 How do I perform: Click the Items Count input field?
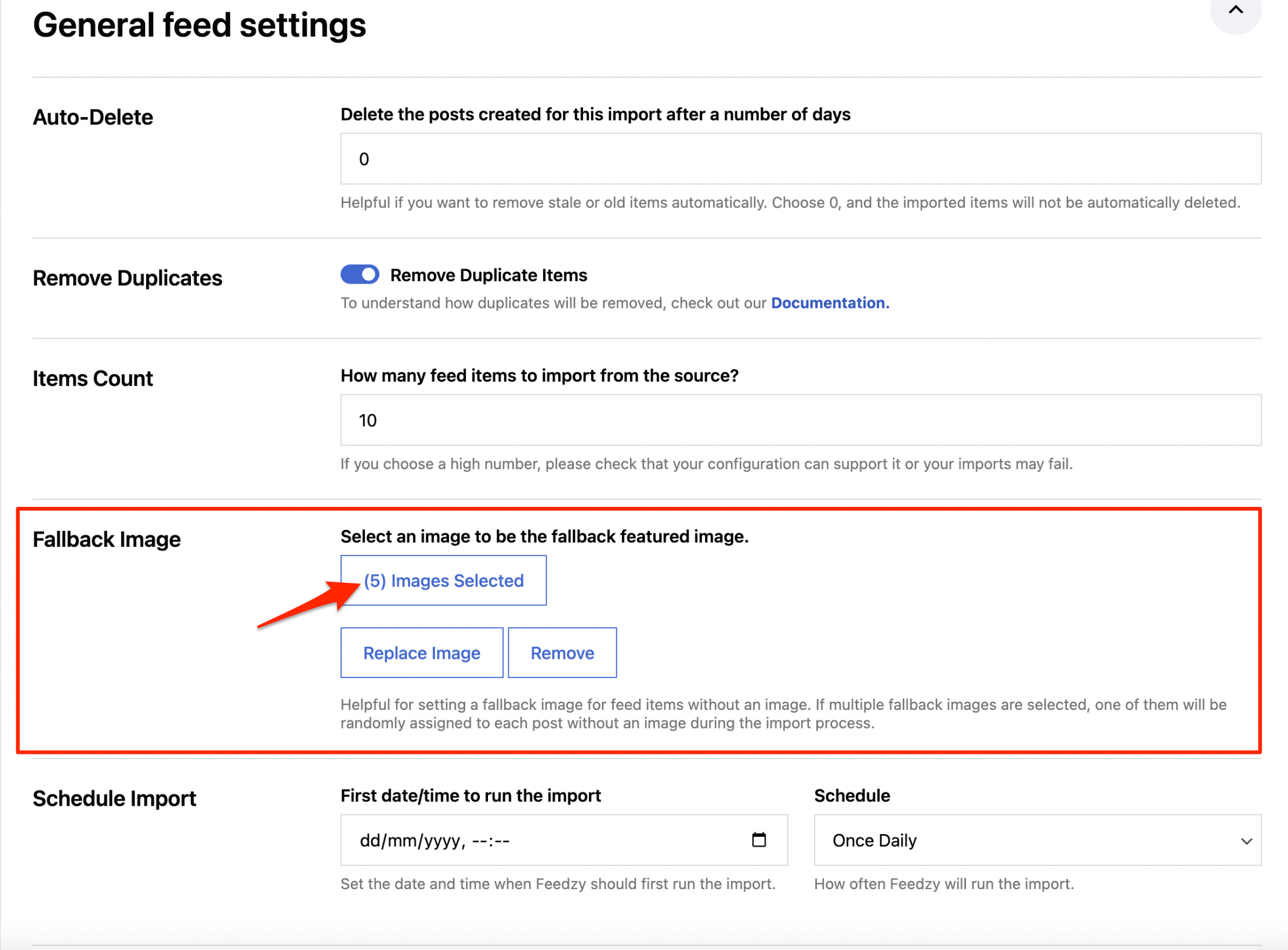tap(800, 420)
